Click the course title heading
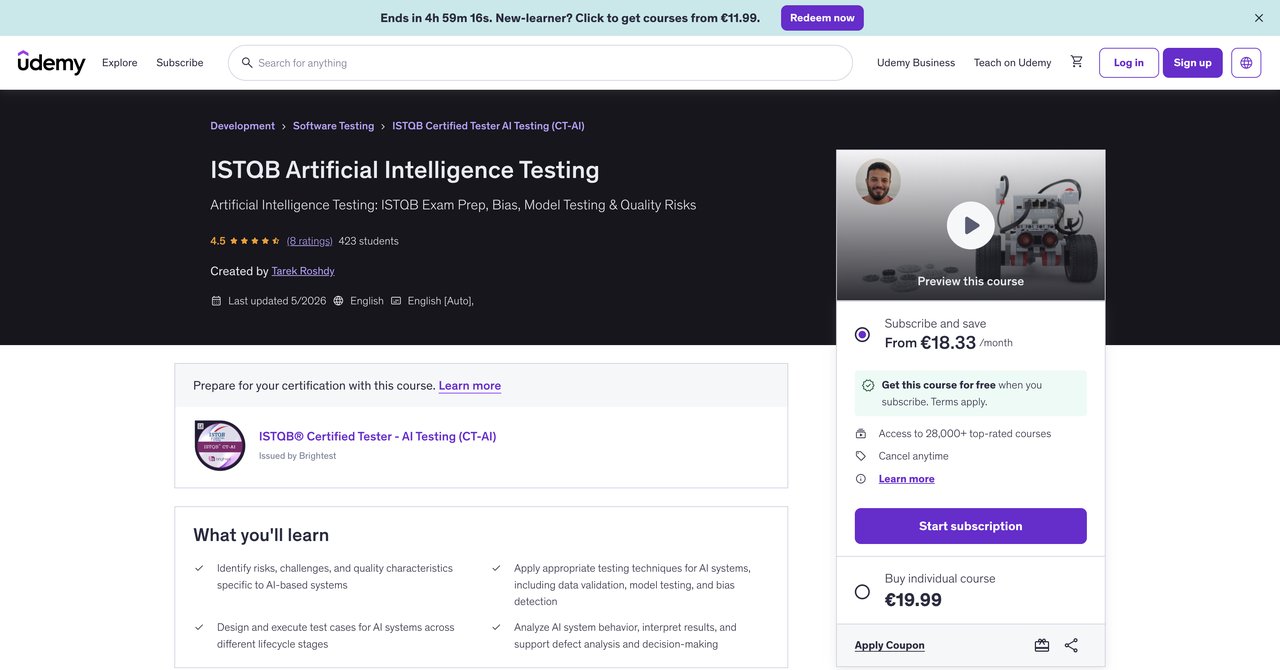 tap(405, 170)
